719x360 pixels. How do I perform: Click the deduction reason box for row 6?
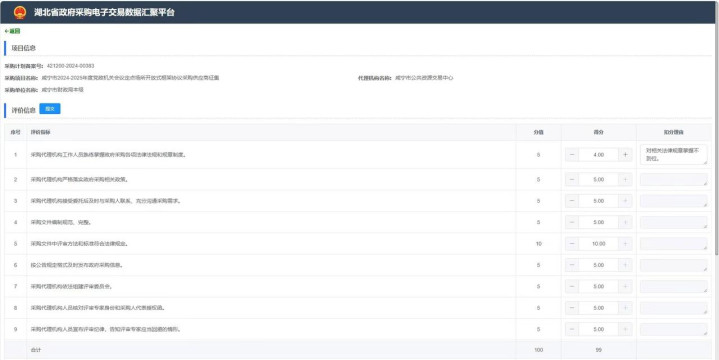[674, 265]
